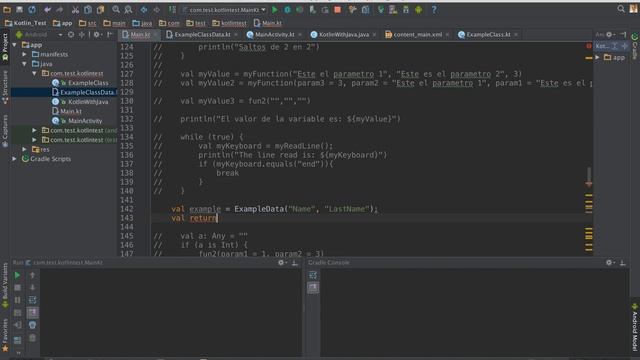The height and width of the screenshot is (360, 640).
Task: Click the kotlintest breadcrumb folder
Action: pos(229,23)
